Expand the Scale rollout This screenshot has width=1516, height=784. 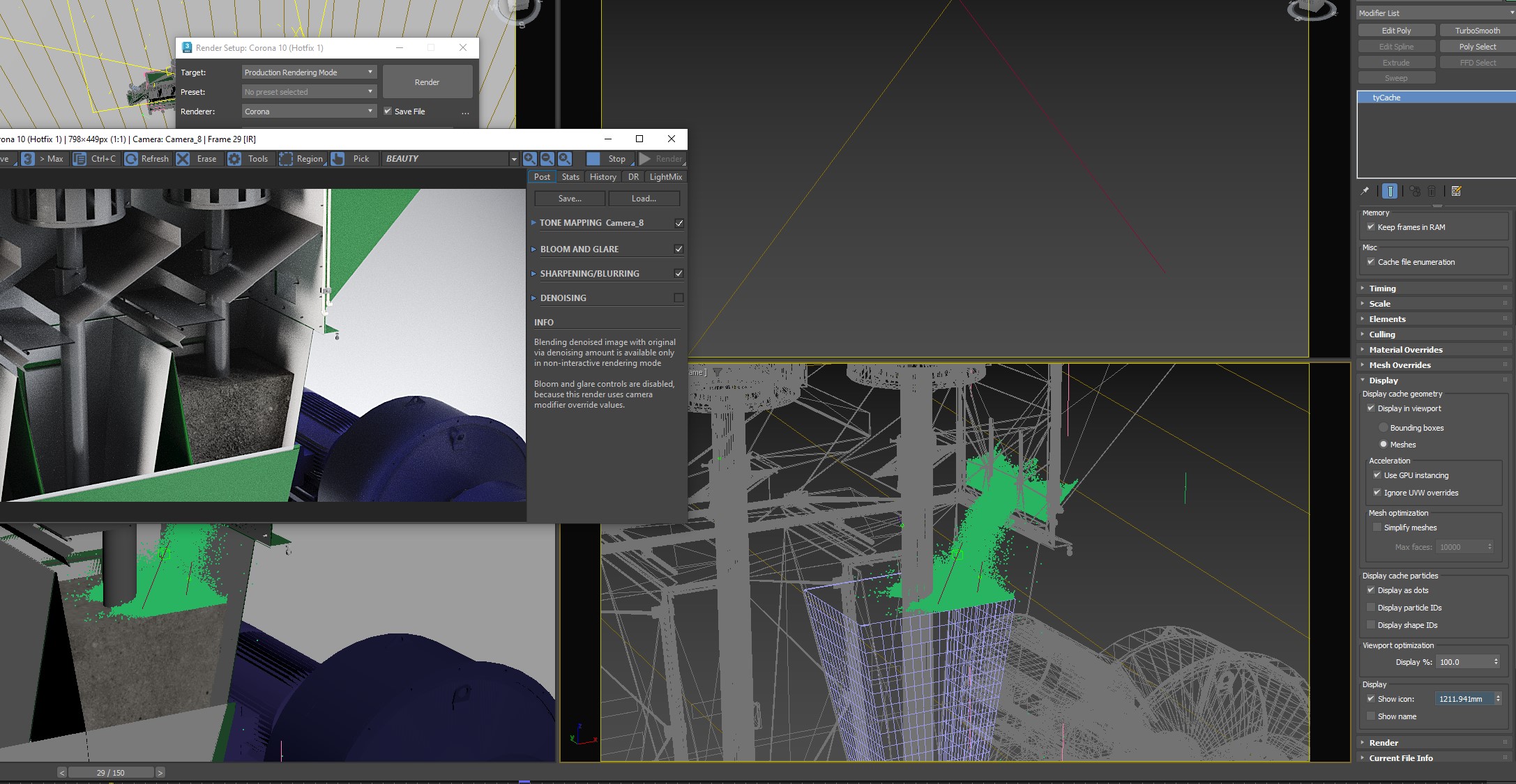click(1433, 304)
